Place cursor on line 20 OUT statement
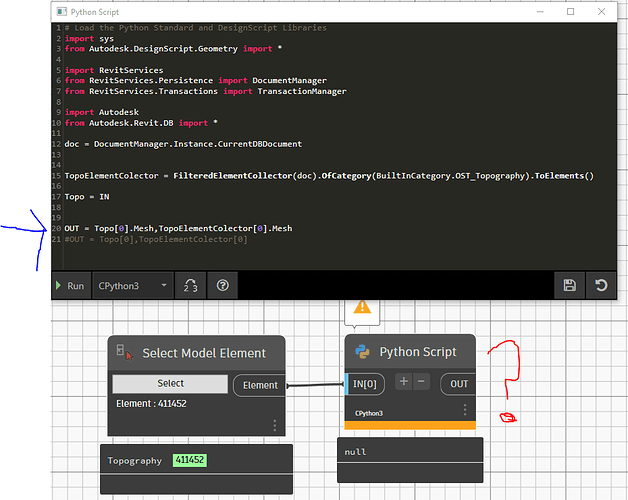 pos(178,228)
